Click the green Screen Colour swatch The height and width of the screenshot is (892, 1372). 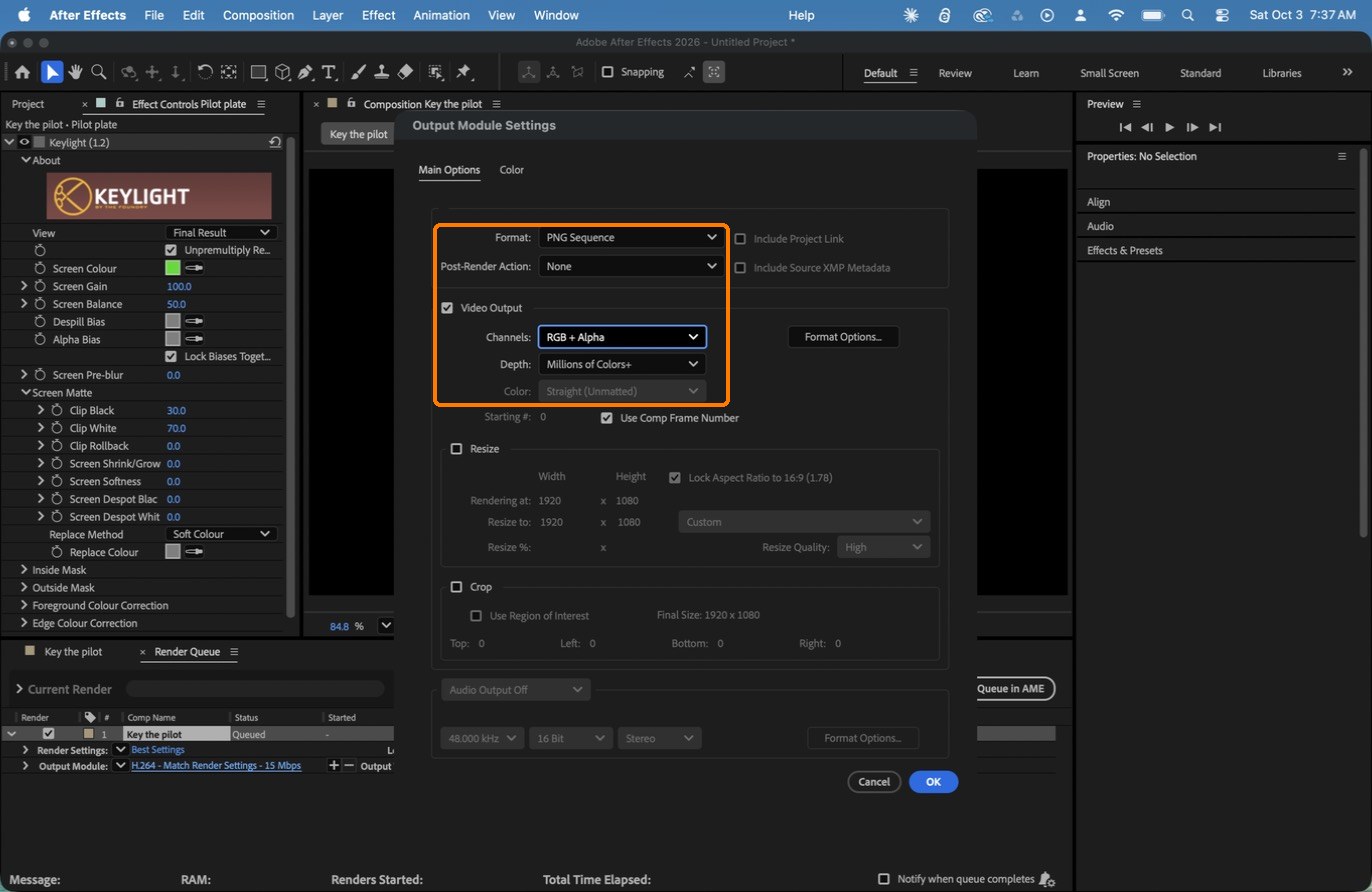click(x=172, y=268)
